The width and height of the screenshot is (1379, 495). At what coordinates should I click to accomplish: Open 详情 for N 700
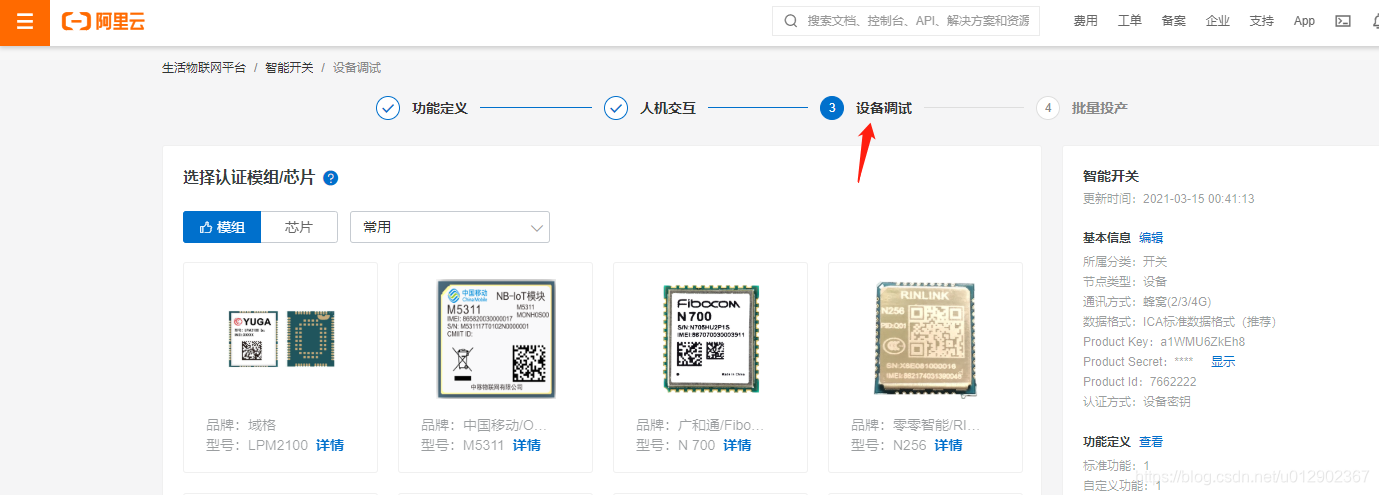[737, 445]
